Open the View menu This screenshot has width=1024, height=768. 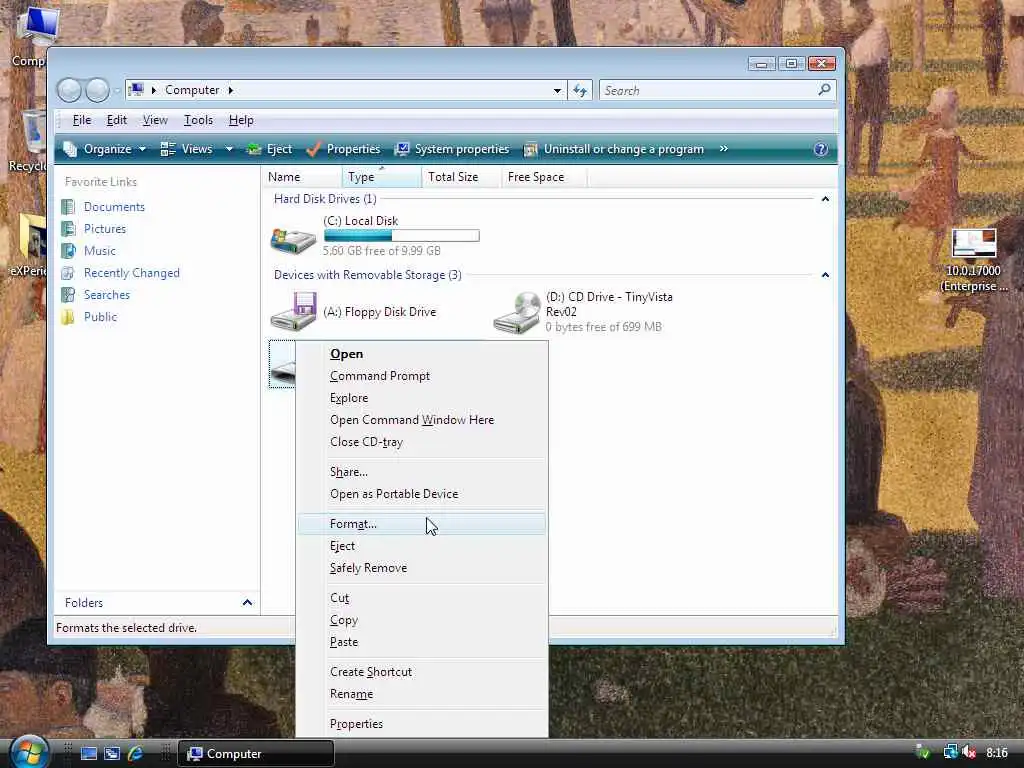coord(155,120)
